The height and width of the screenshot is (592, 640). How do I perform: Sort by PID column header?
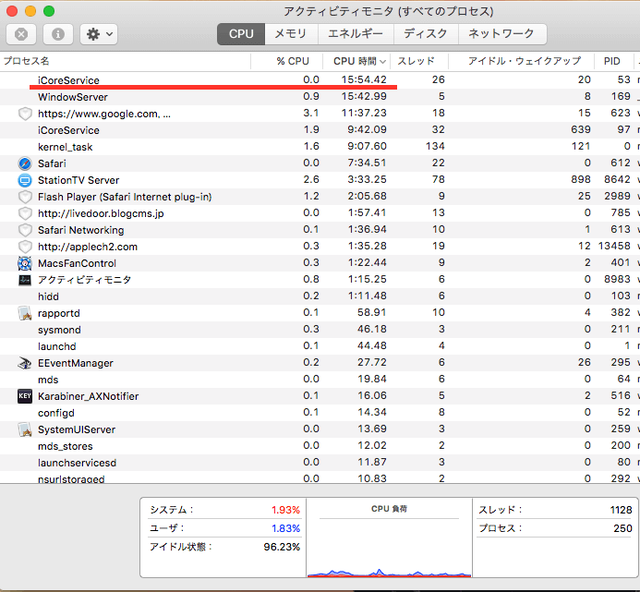[612, 61]
